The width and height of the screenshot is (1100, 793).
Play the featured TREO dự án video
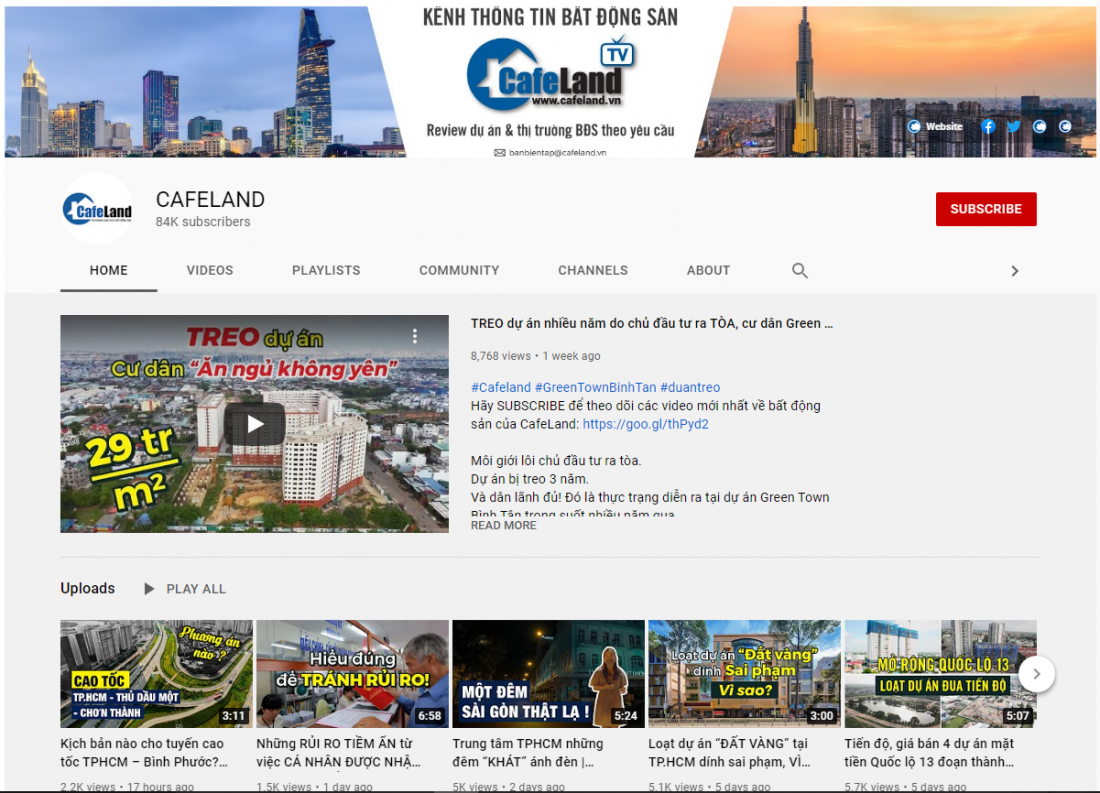coord(255,424)
